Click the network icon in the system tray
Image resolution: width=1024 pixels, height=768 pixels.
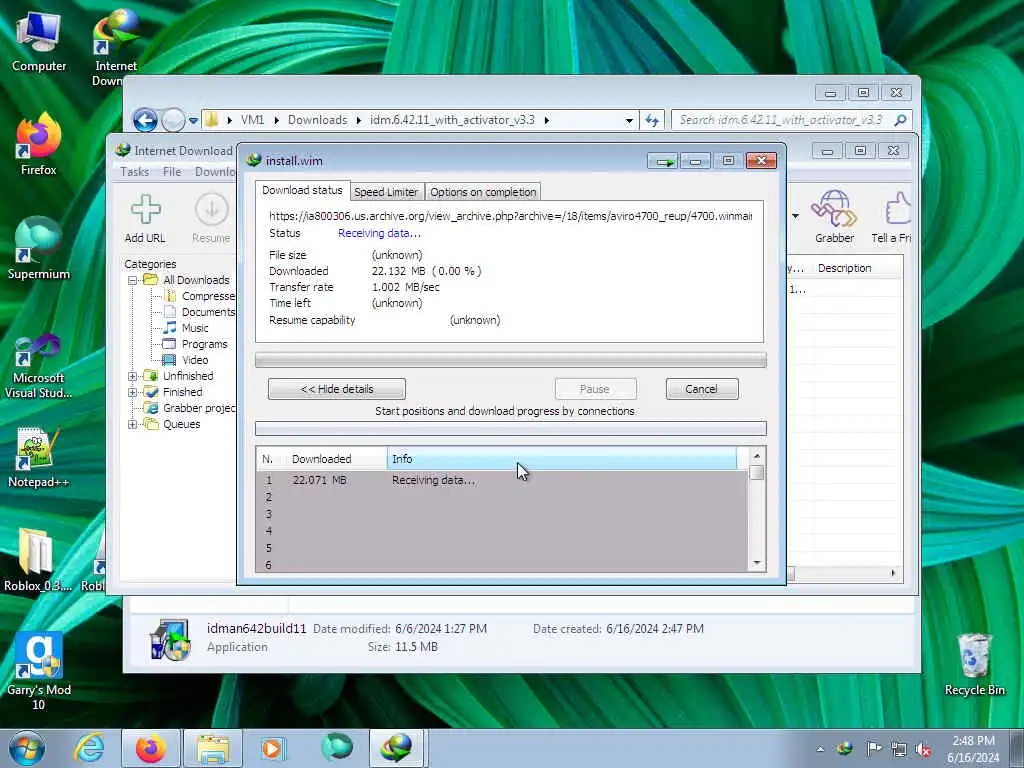click(x=899, y=749)
